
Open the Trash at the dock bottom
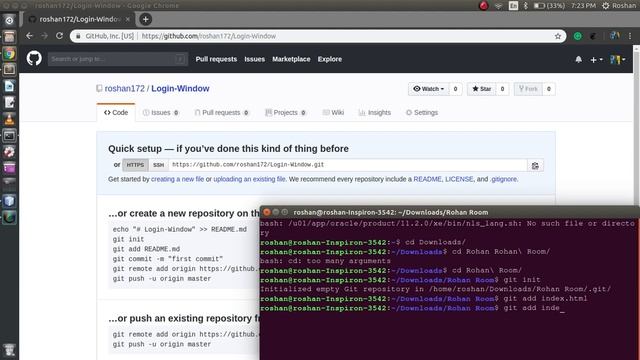(x=9, y=350)
